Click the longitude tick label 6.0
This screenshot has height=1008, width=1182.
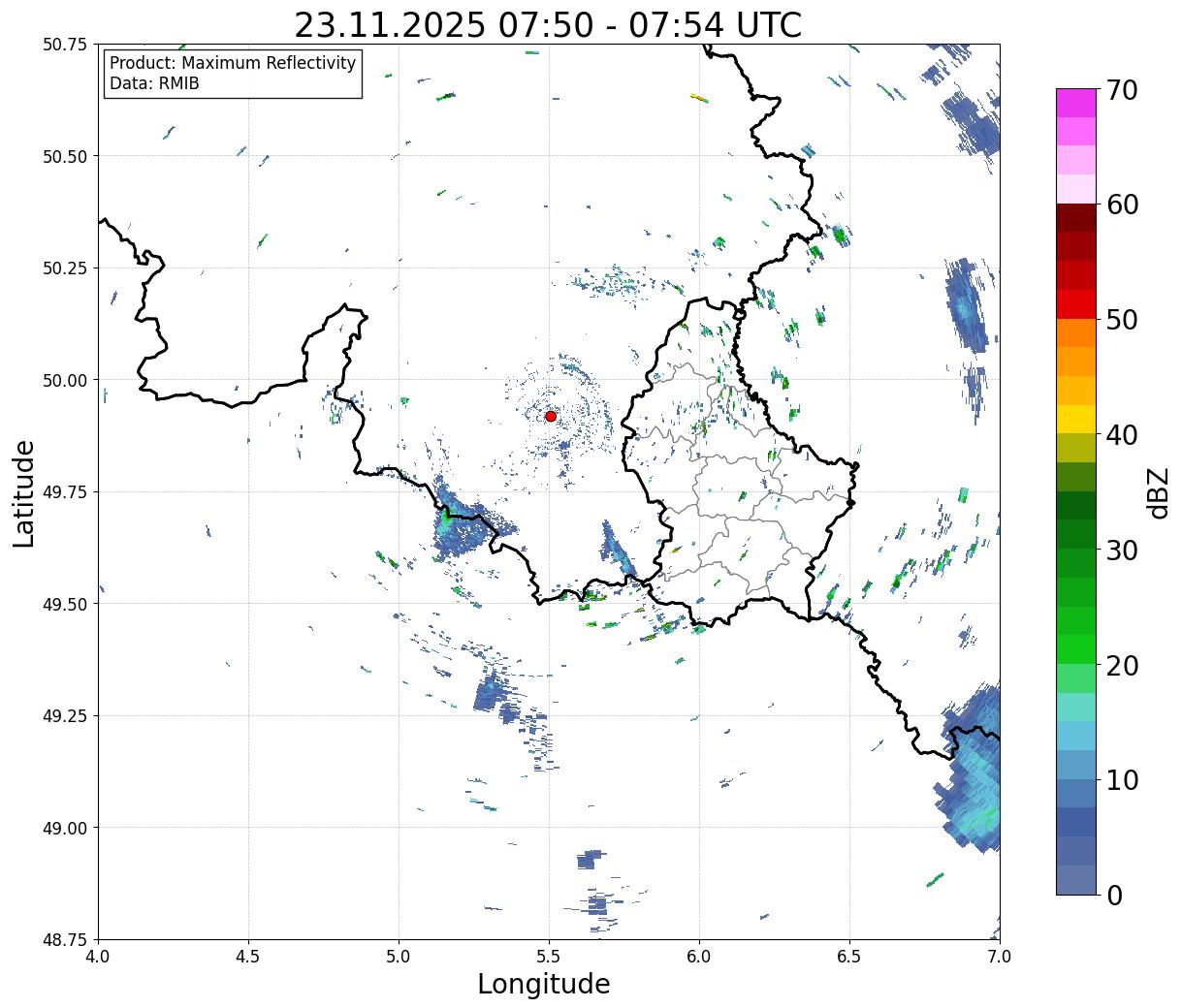(699, 957)
